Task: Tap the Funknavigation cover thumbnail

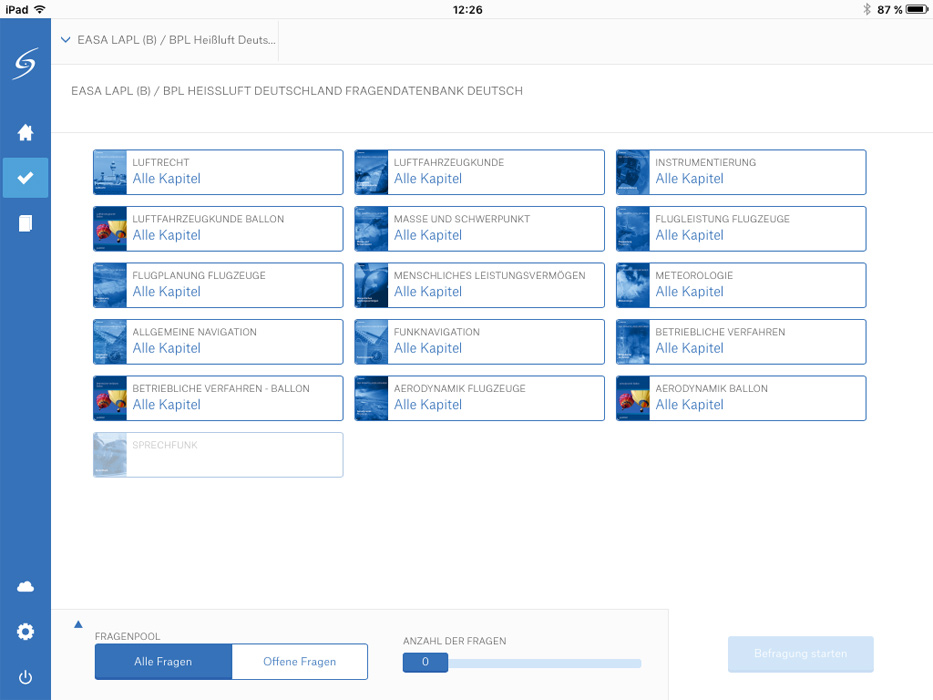Action: coord(371,342)
